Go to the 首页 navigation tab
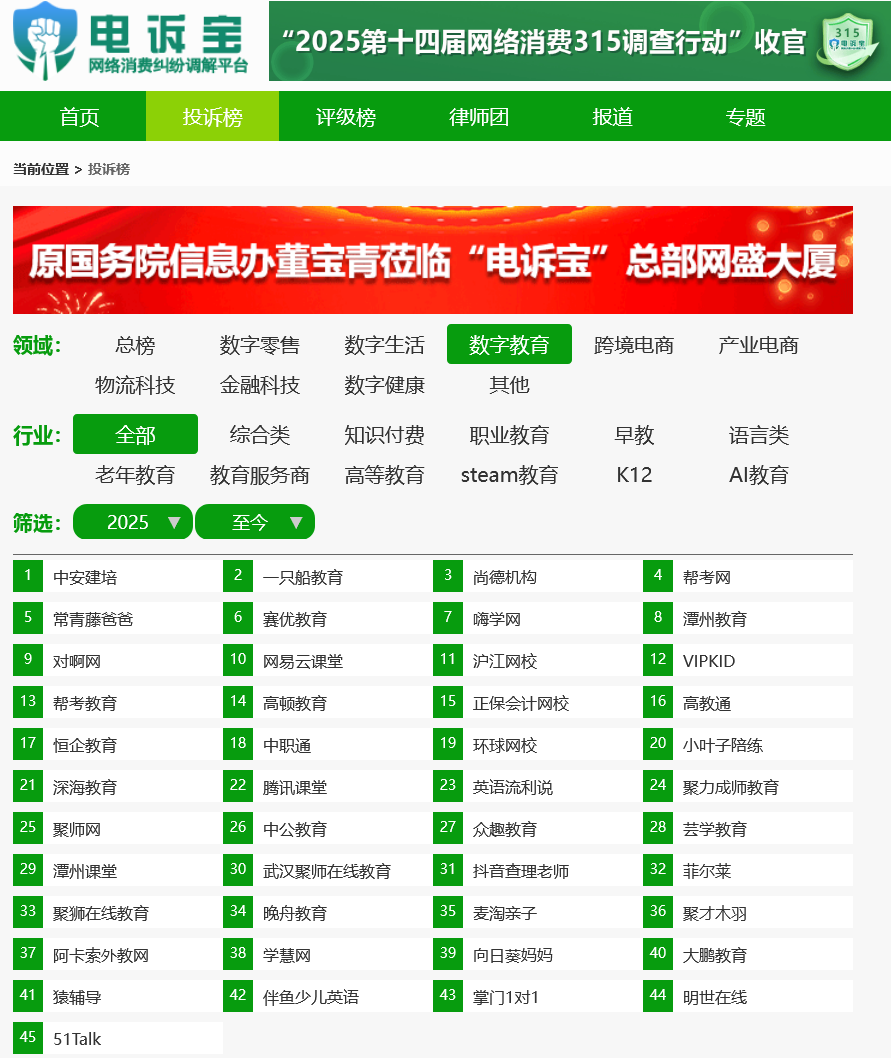The height and width of the screenshot is (1058, 891). (x=80, y=117)
